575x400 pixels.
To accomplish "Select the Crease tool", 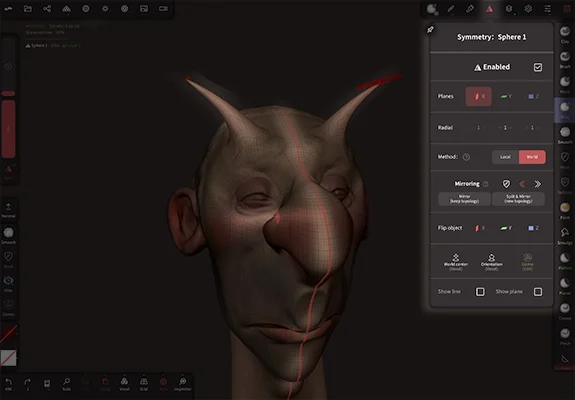I will click(565, 311).
